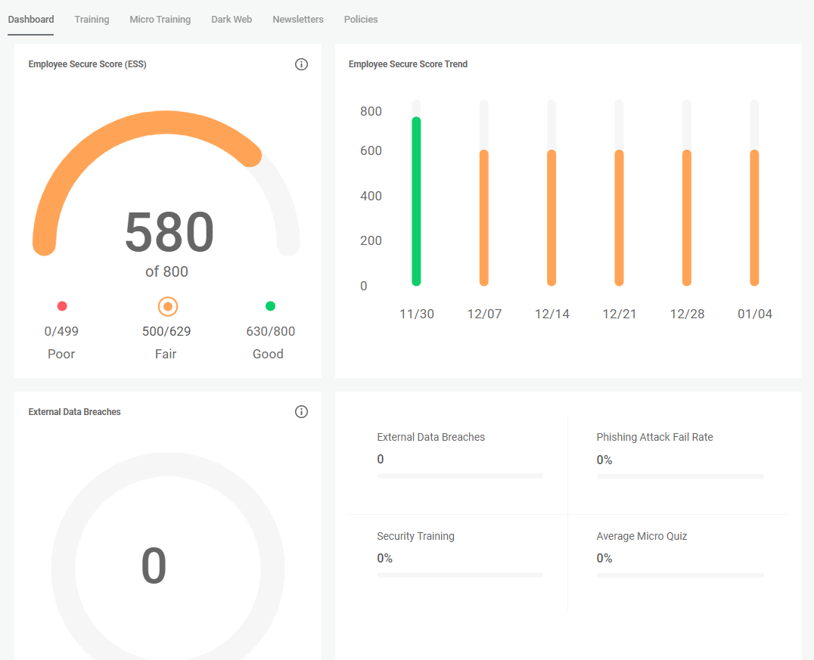The width and height of the screenshot is (814, 660).
Task: Click the 580 score value
Action: pos(169,232)
